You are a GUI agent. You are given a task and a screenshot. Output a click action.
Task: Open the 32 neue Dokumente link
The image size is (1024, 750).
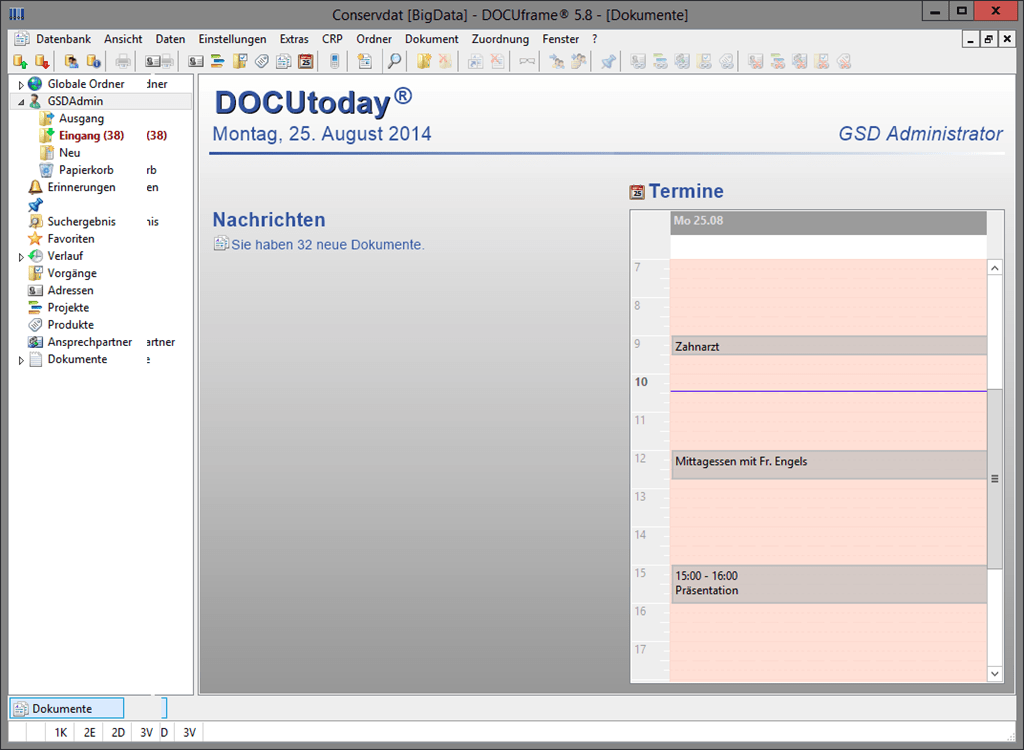click(x=327, y=245)
